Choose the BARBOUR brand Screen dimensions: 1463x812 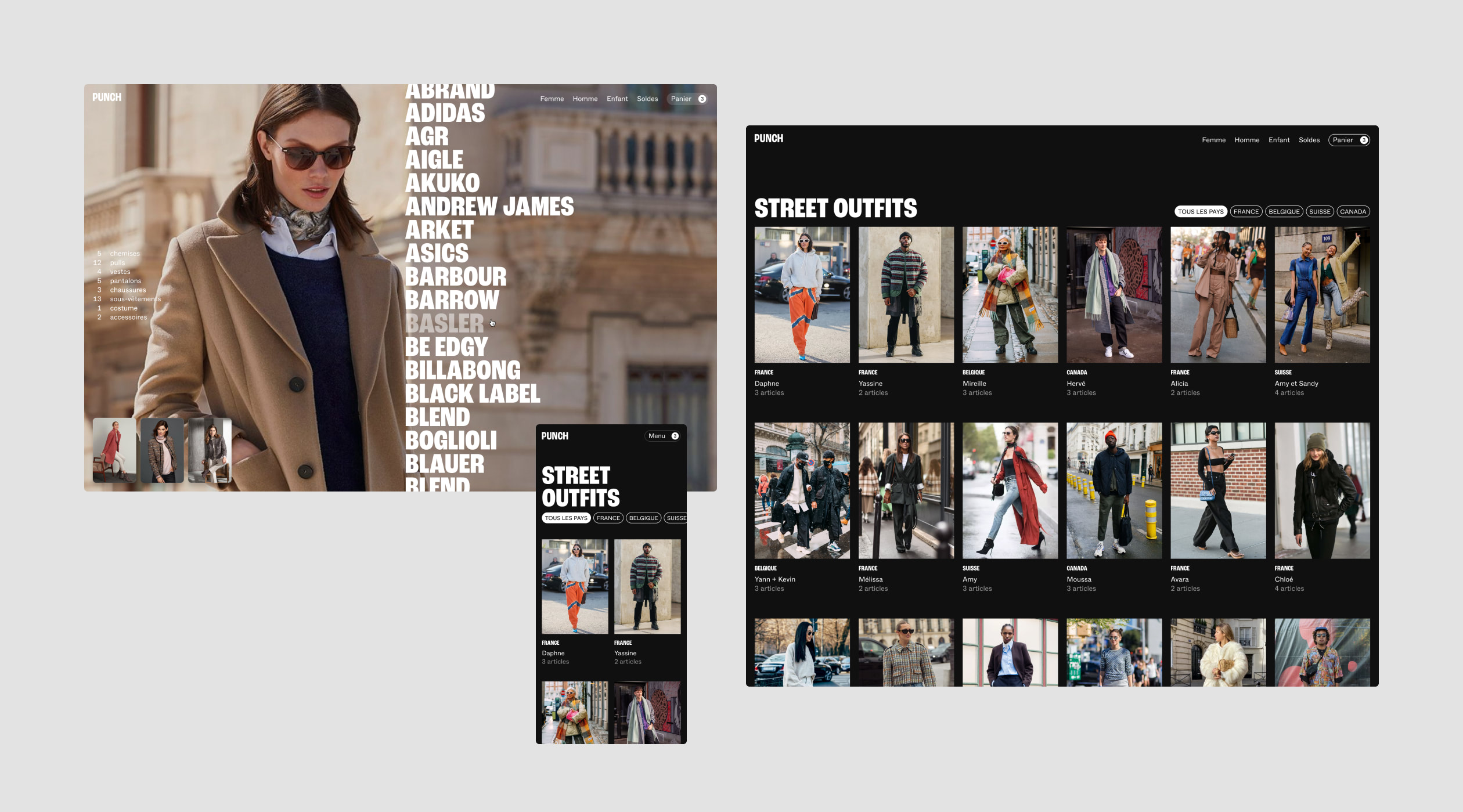(x=455, y=276)
